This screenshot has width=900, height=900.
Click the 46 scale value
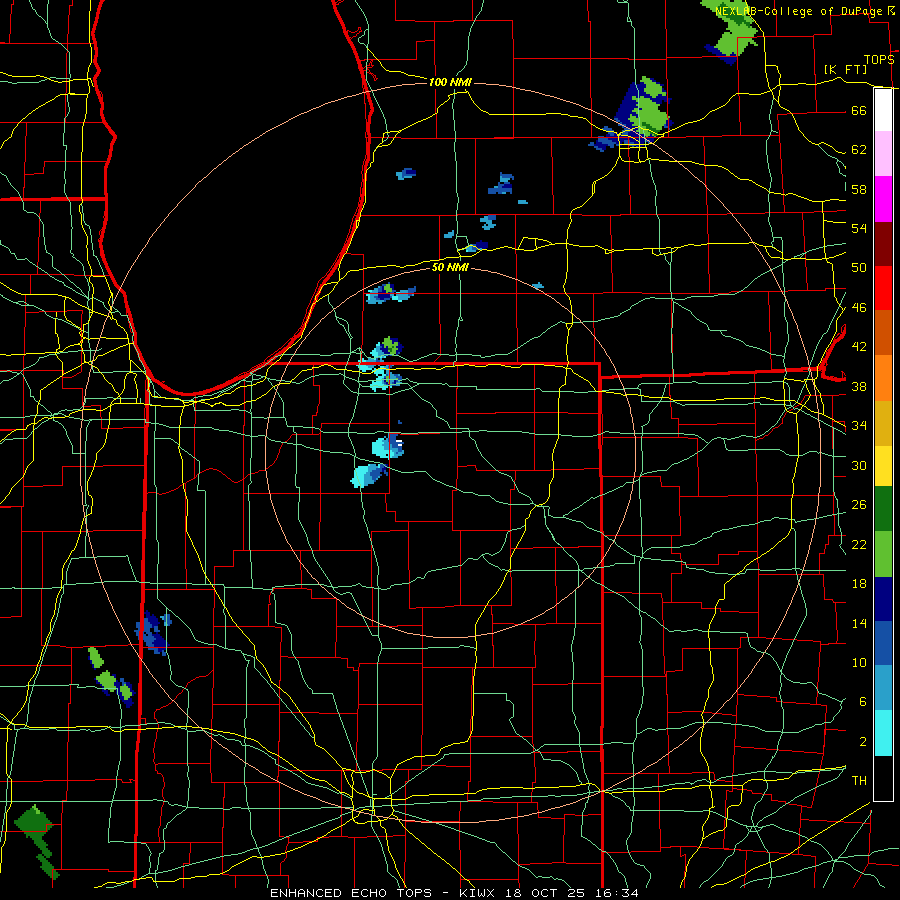[x=859, y=308]
